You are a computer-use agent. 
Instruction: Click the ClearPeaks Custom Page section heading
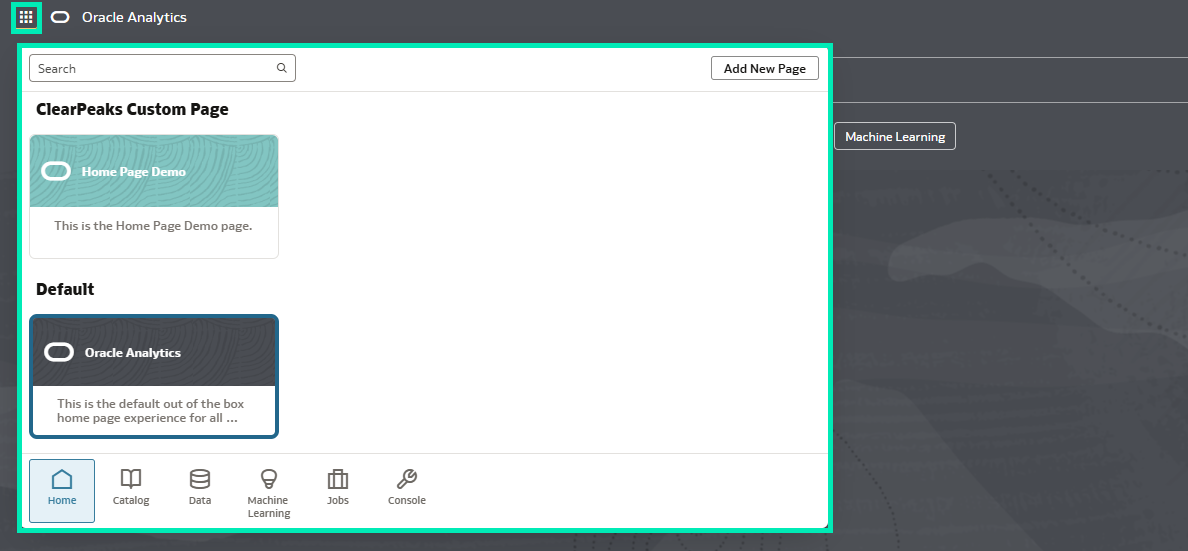tap(132, 110)
